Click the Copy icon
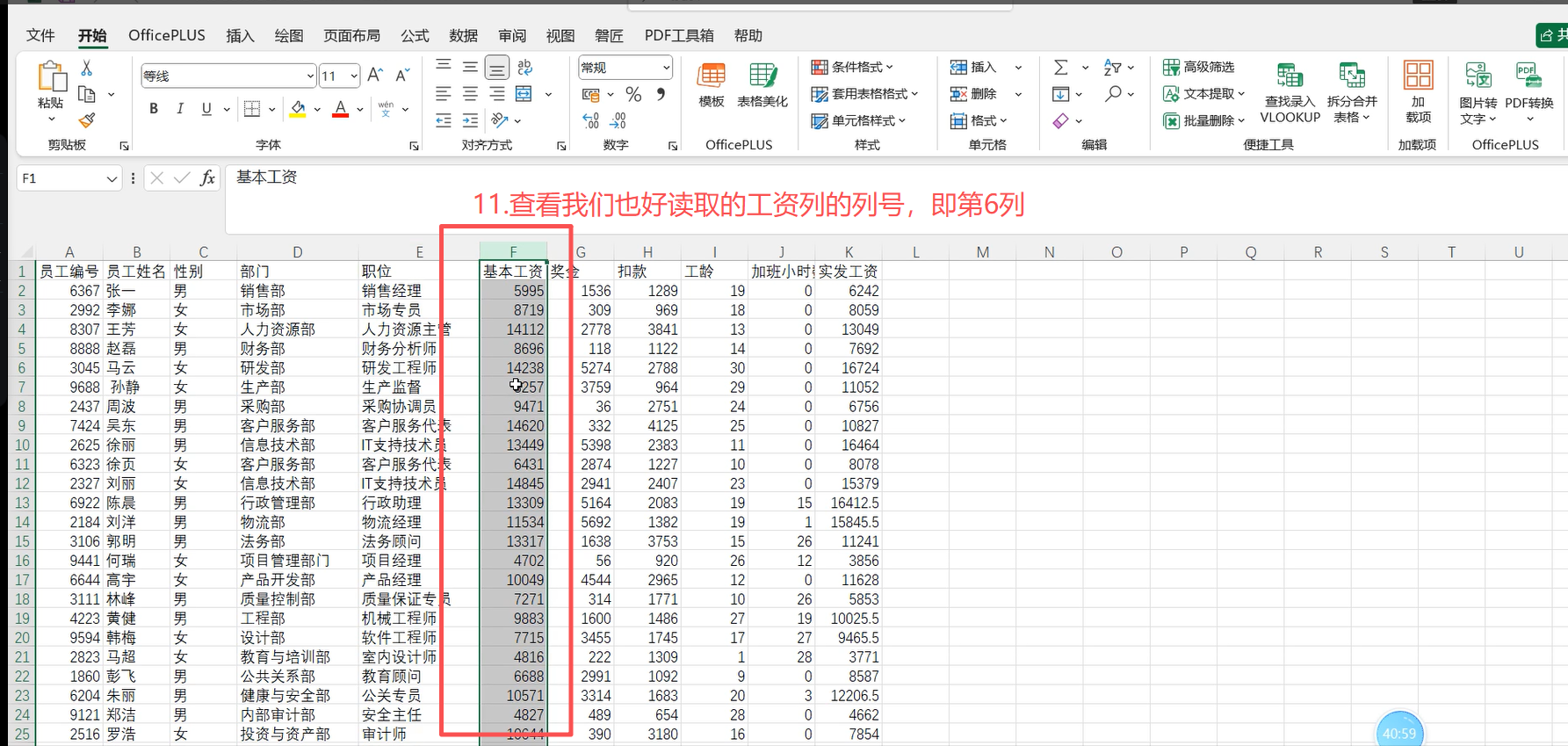This screenshot has width=1568, height=746. click(86, 94)
